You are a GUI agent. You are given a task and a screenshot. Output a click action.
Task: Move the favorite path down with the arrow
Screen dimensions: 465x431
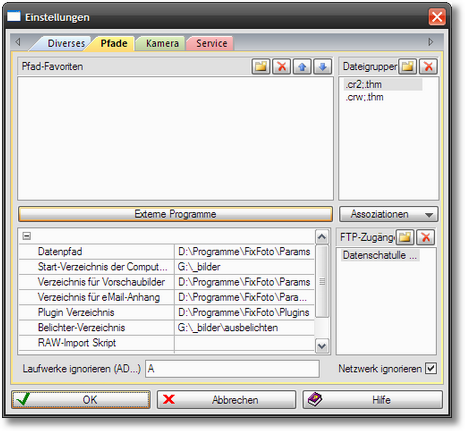[323, 66]
